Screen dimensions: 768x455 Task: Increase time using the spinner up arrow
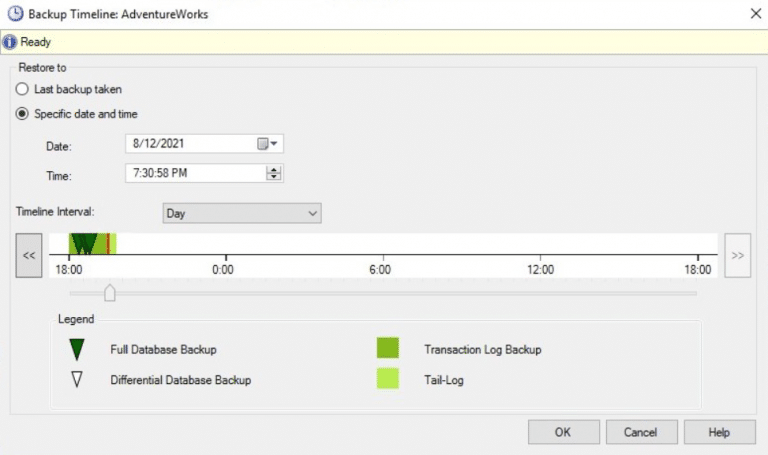273,169
